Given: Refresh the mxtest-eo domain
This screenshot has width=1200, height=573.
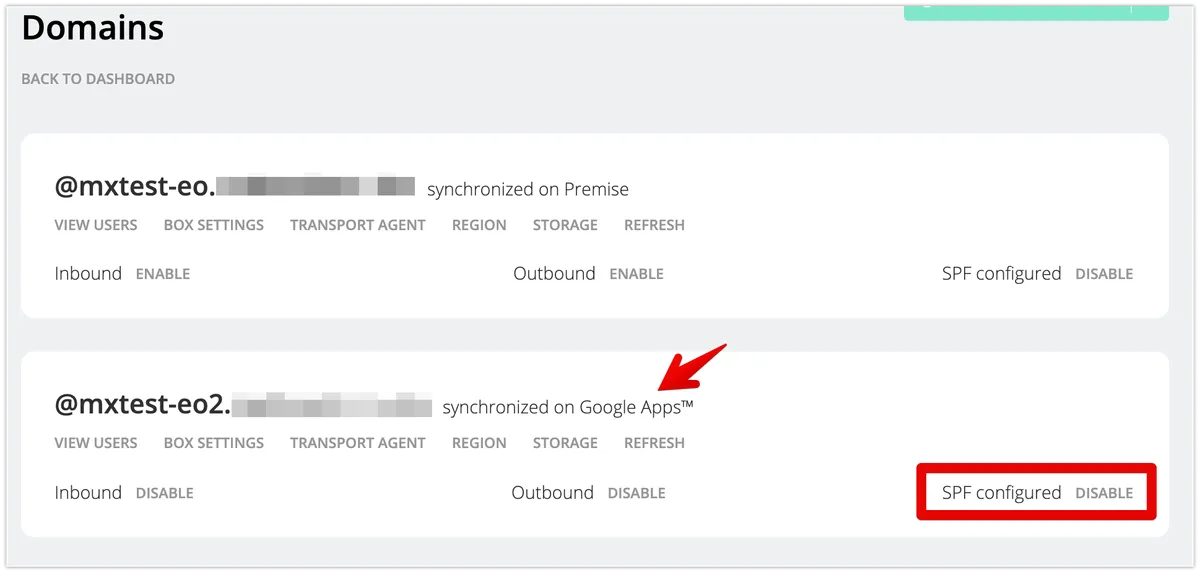Looking at the screenshot, I should click(654, 225).
